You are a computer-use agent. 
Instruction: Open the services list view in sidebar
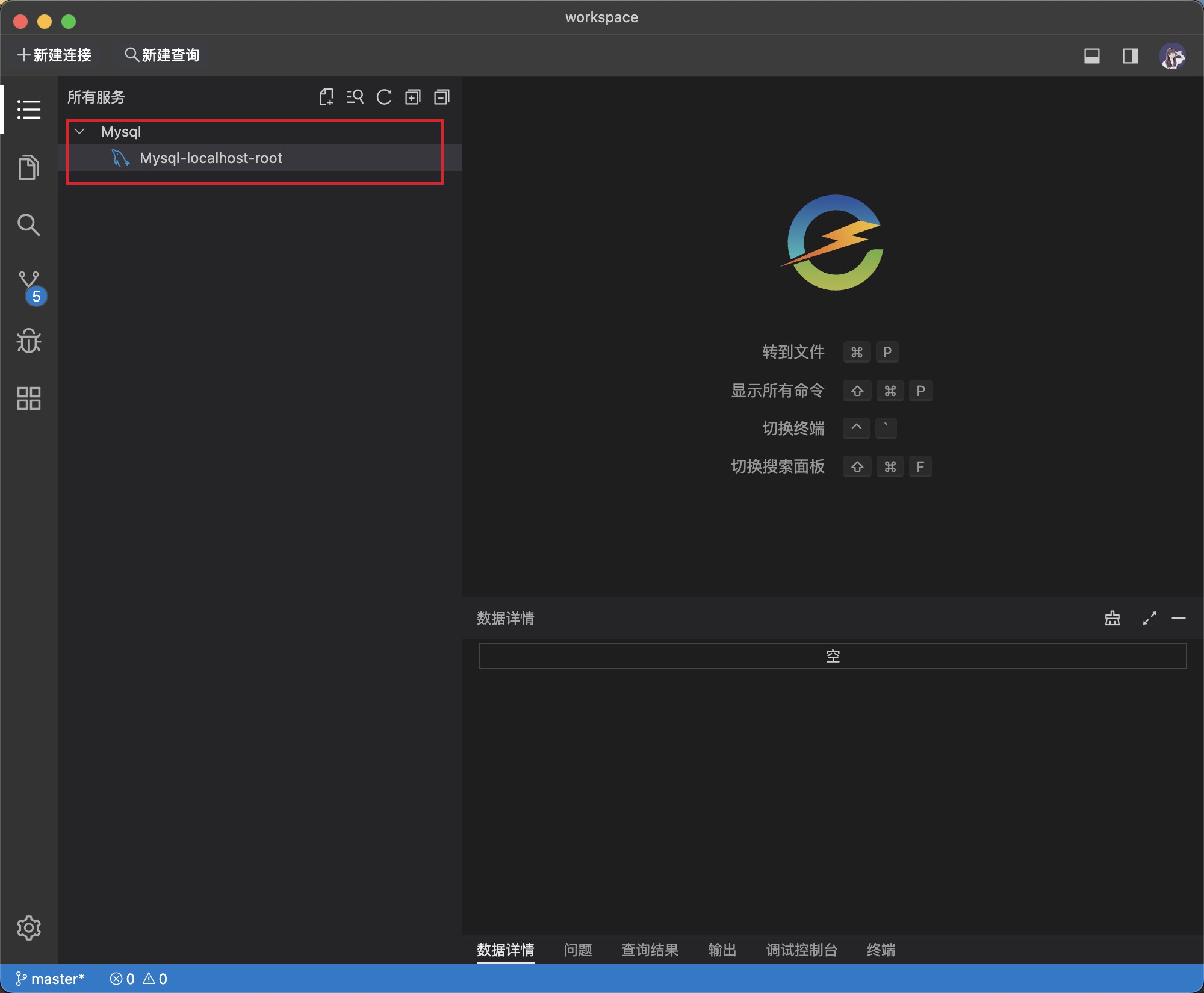28,110
